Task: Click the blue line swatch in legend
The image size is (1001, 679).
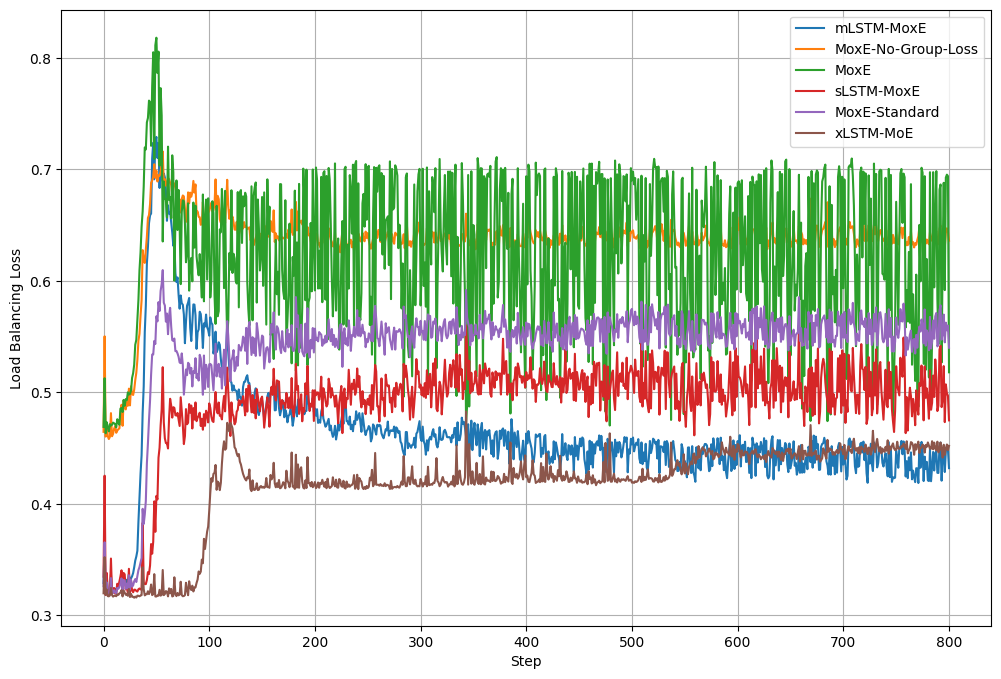Action: pyautogui.click(x=811, y=28)
